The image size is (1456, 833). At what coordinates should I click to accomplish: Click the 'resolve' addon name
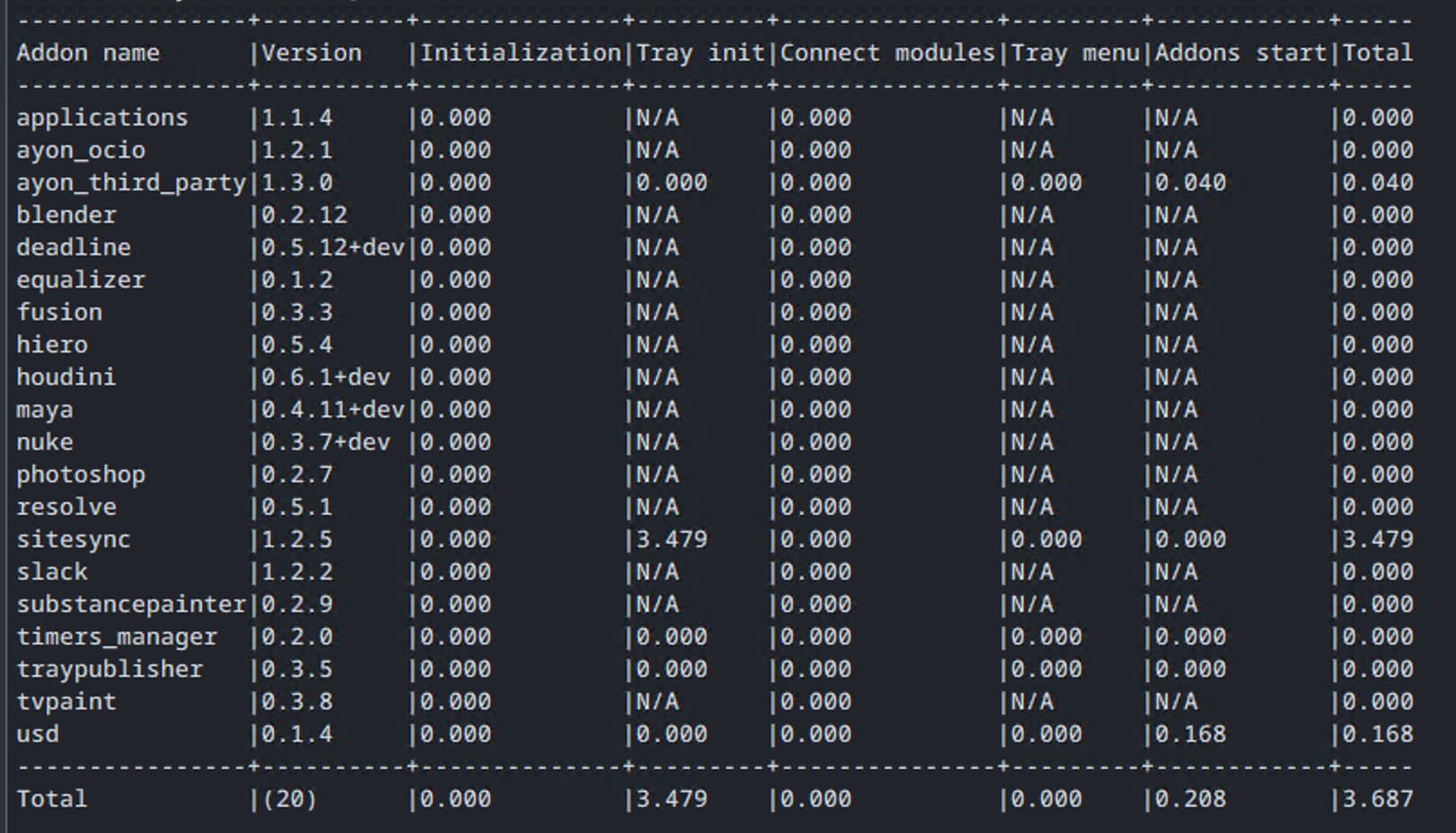point(67,508)
